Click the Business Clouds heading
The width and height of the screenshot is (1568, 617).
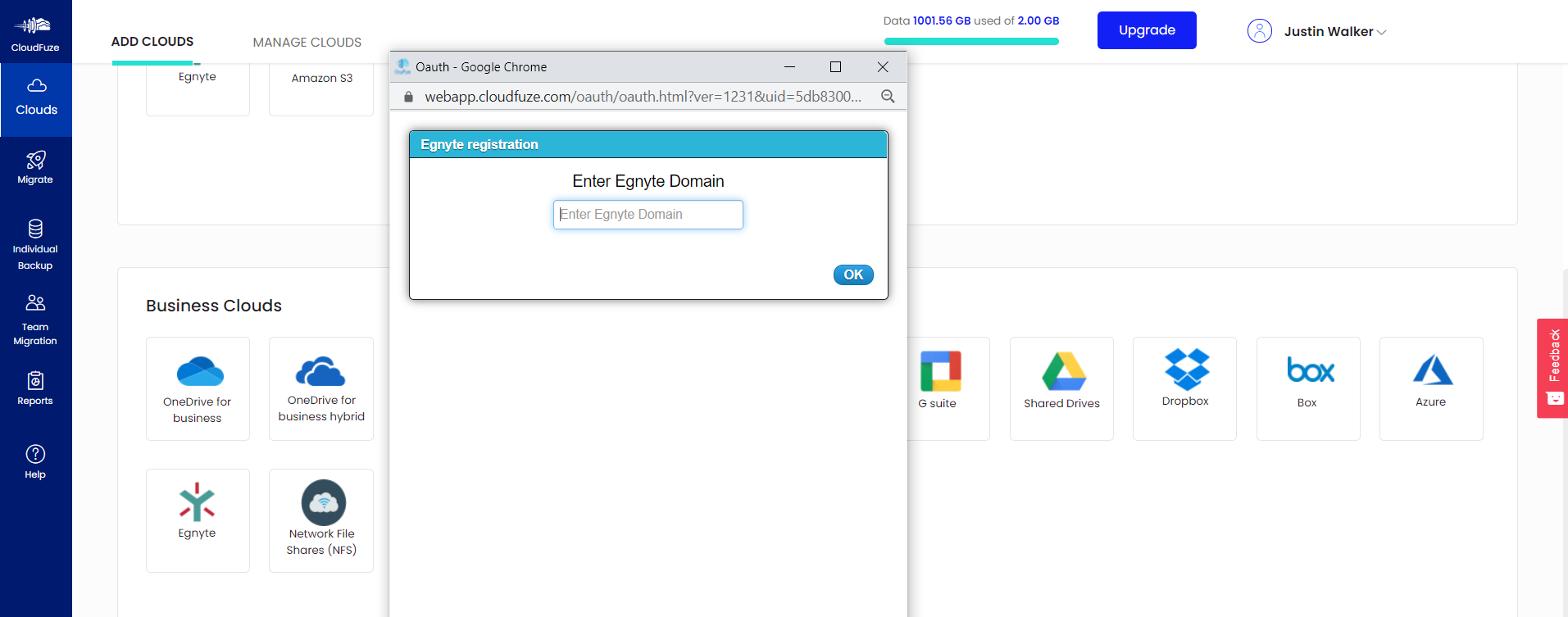point(214,306)
